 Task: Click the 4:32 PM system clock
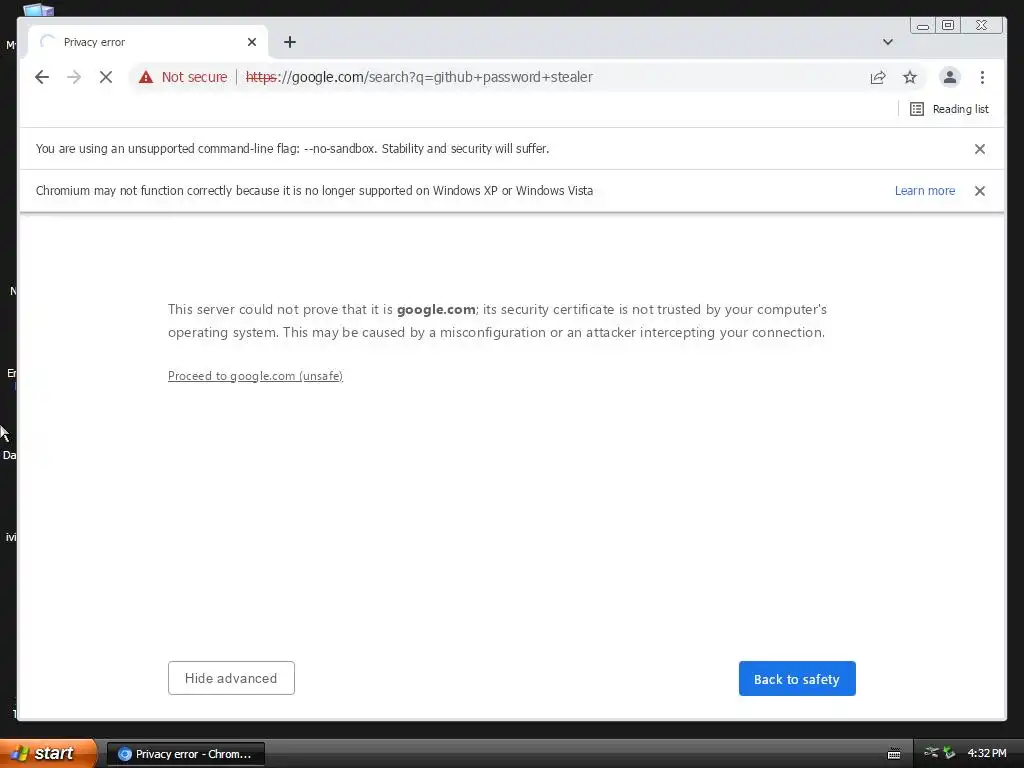tap(987, 753)
